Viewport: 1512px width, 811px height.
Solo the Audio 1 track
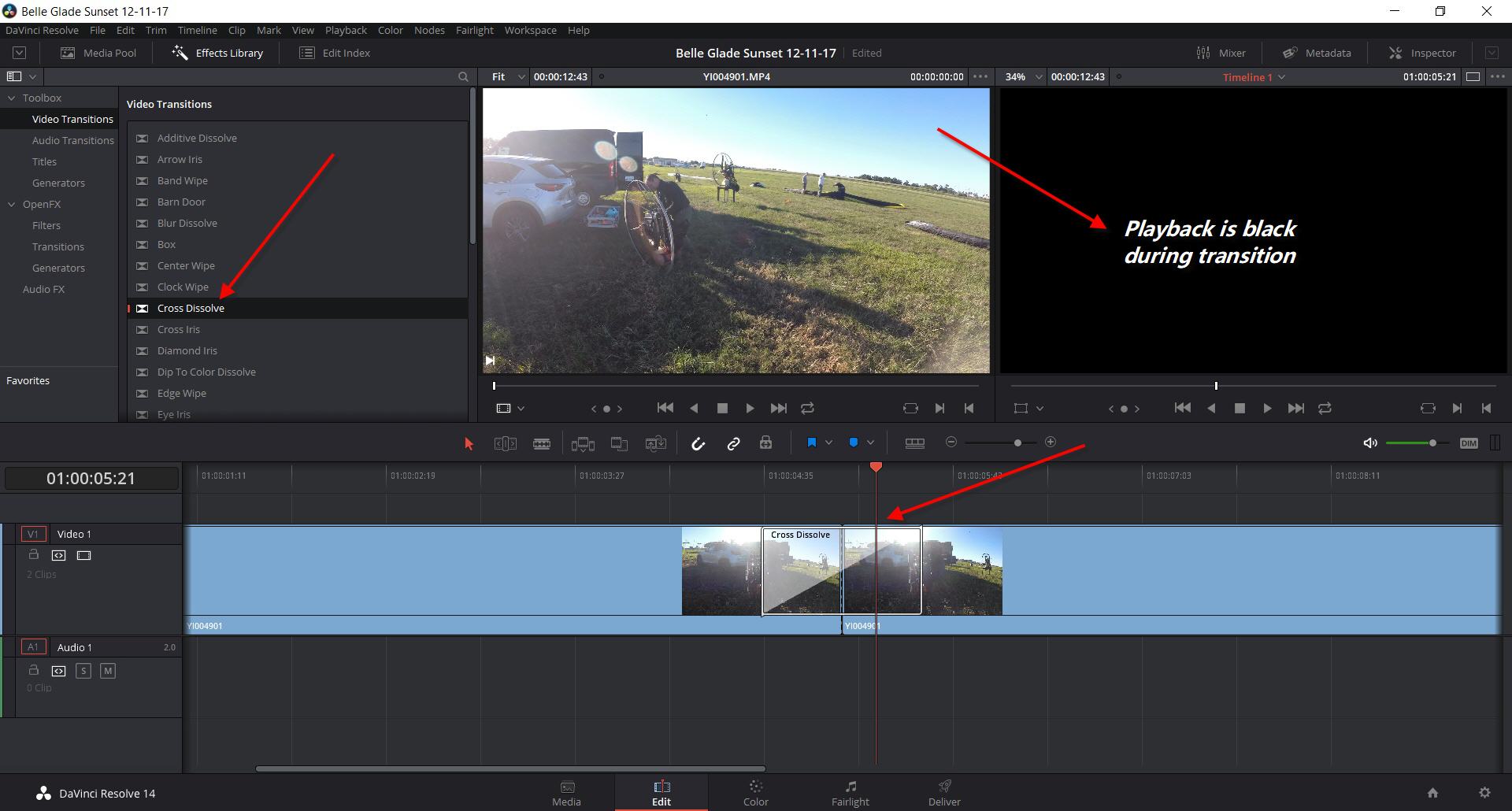(x=83, y=671)
